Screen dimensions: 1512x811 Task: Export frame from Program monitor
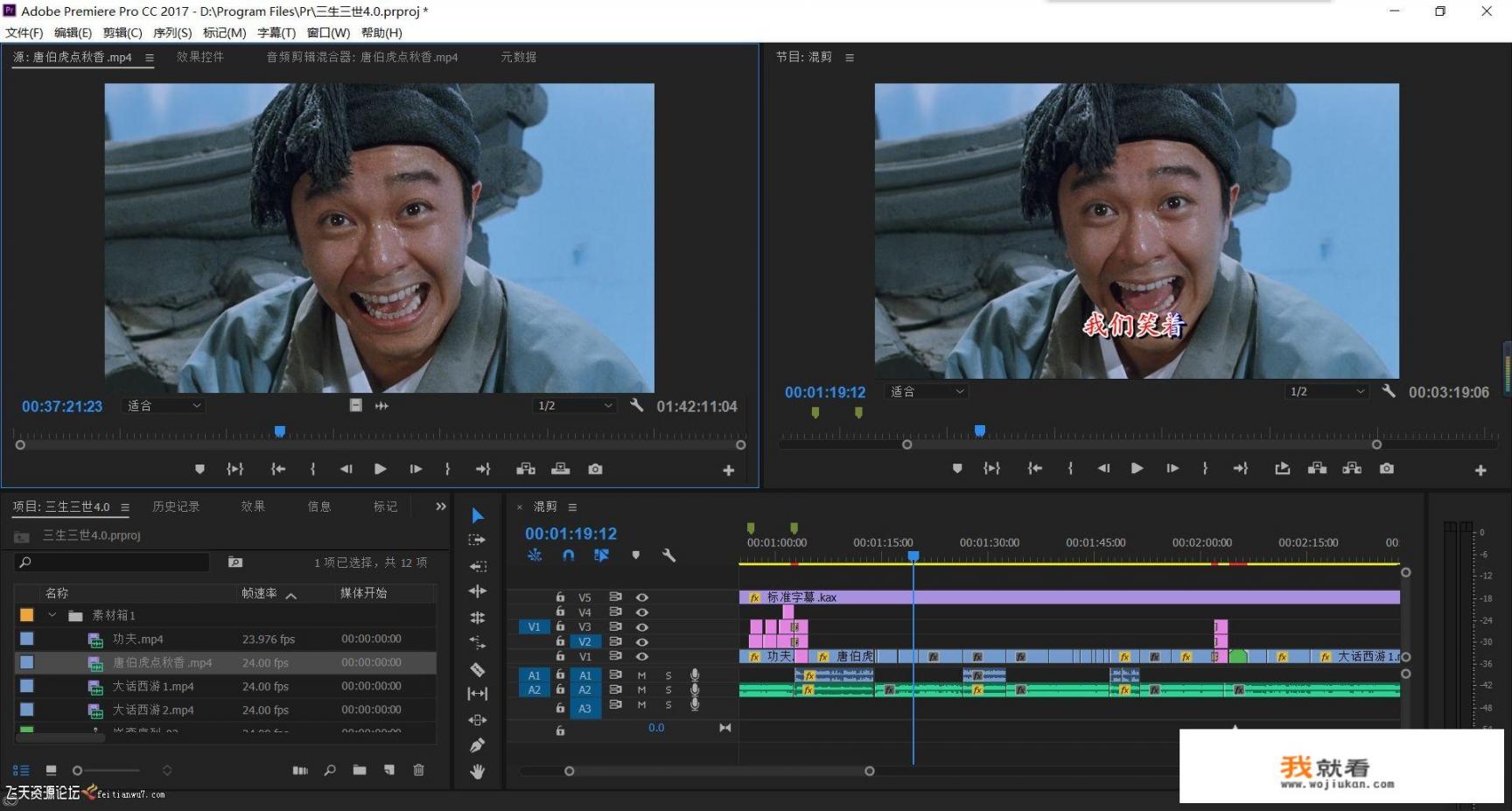pos(1387,469)
